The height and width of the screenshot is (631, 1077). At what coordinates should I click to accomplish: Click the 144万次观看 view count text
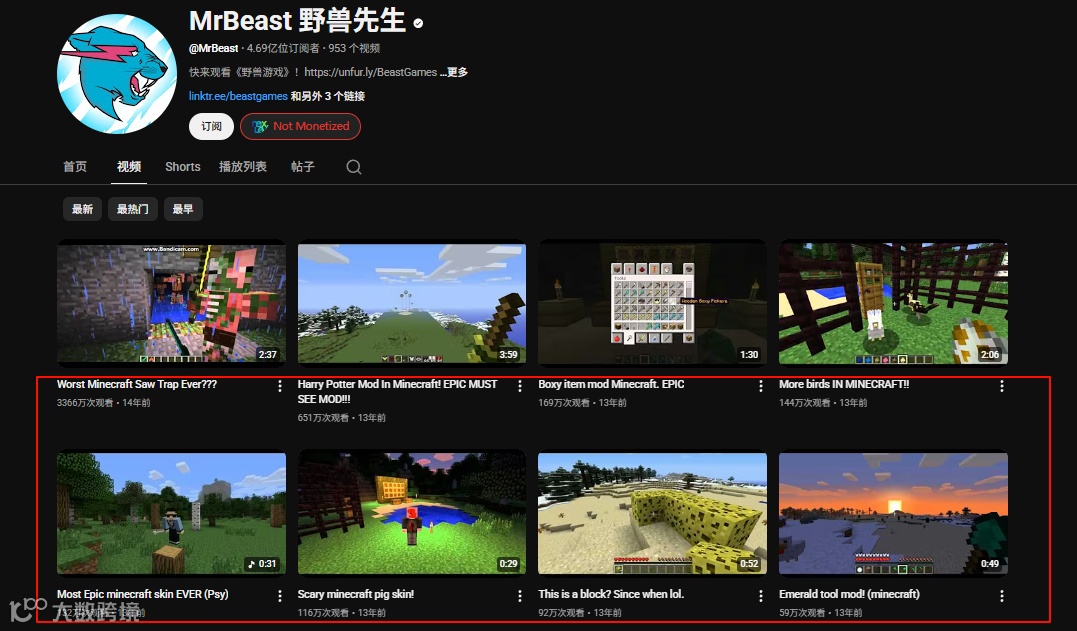[805, 403]
